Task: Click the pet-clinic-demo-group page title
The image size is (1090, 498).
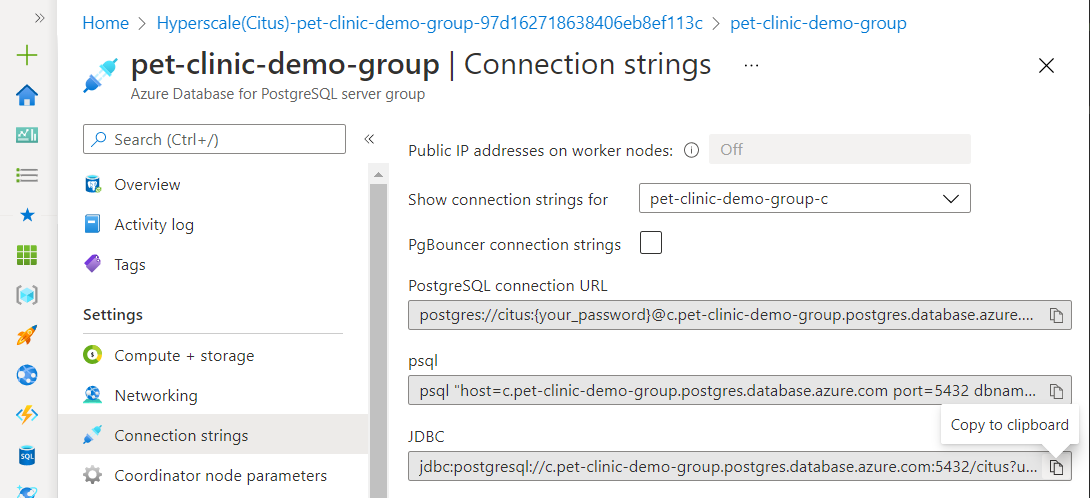Action: click(285, 65)
